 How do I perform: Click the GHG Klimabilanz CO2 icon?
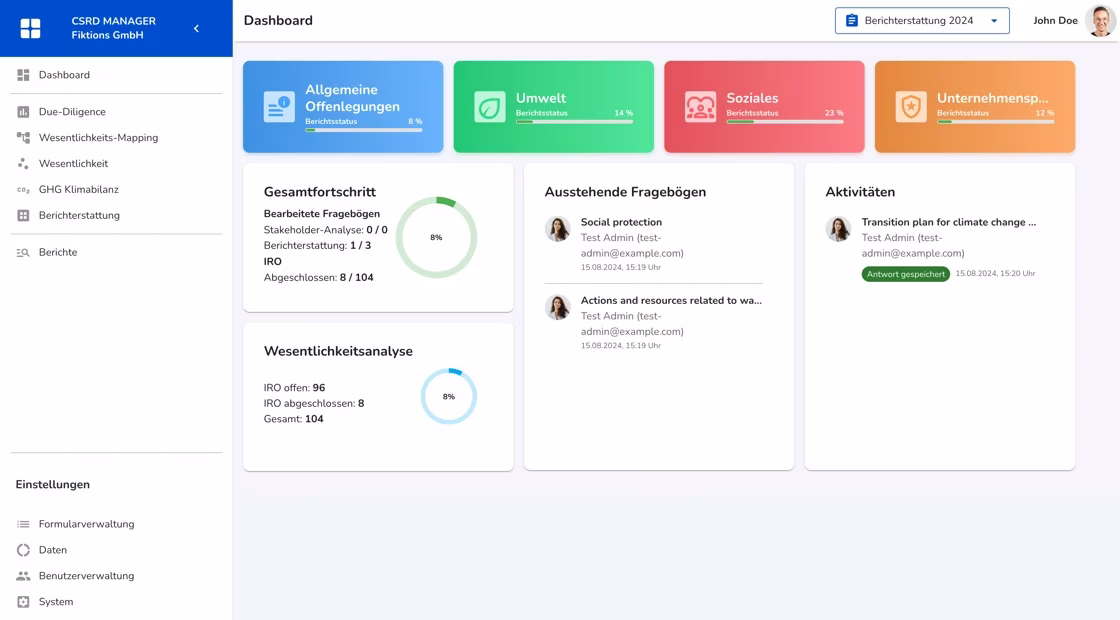pos(22,189)
